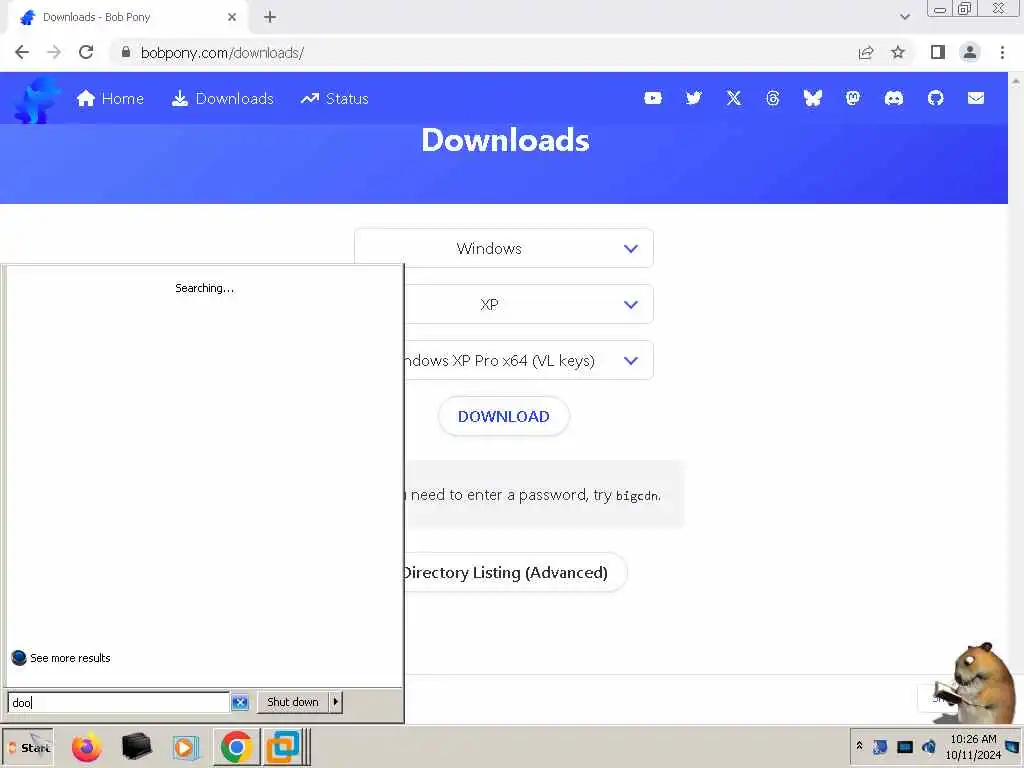Switch to Chrome in taskbar
This screenshot has height=768, width=1024.
point(236,746)
